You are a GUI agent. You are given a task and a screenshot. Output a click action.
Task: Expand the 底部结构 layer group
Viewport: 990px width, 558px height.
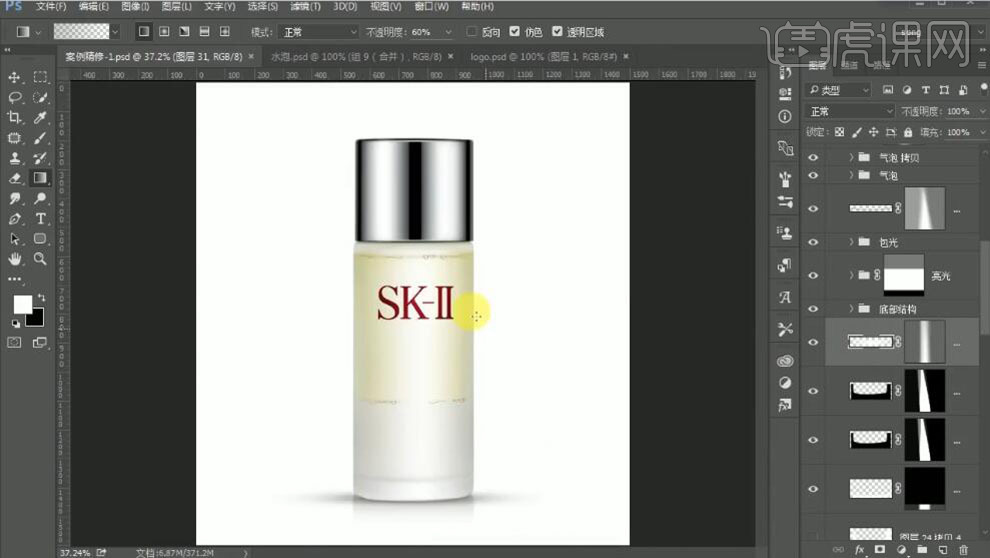point(852,308)
